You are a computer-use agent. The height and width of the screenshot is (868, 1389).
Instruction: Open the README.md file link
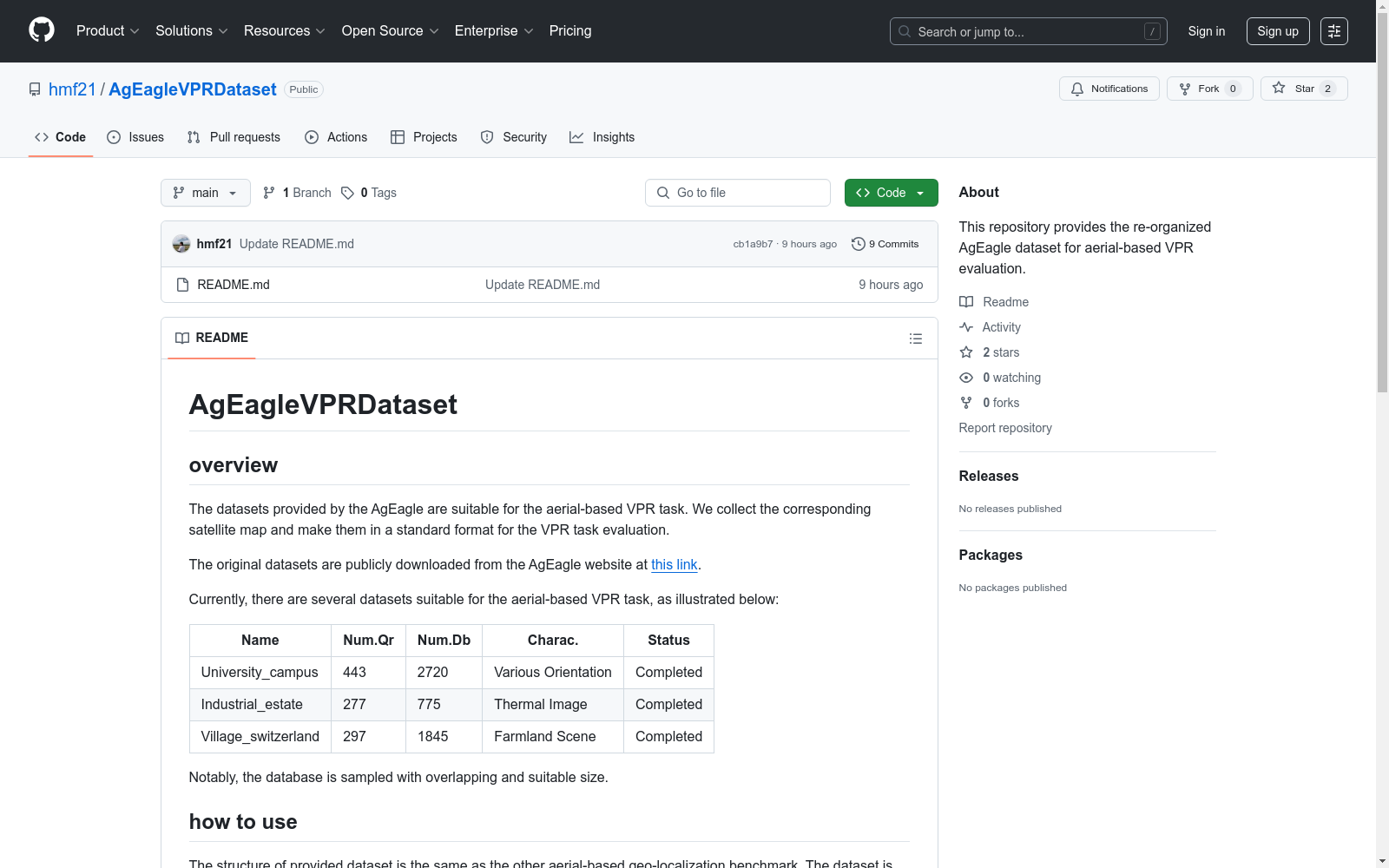234,285
